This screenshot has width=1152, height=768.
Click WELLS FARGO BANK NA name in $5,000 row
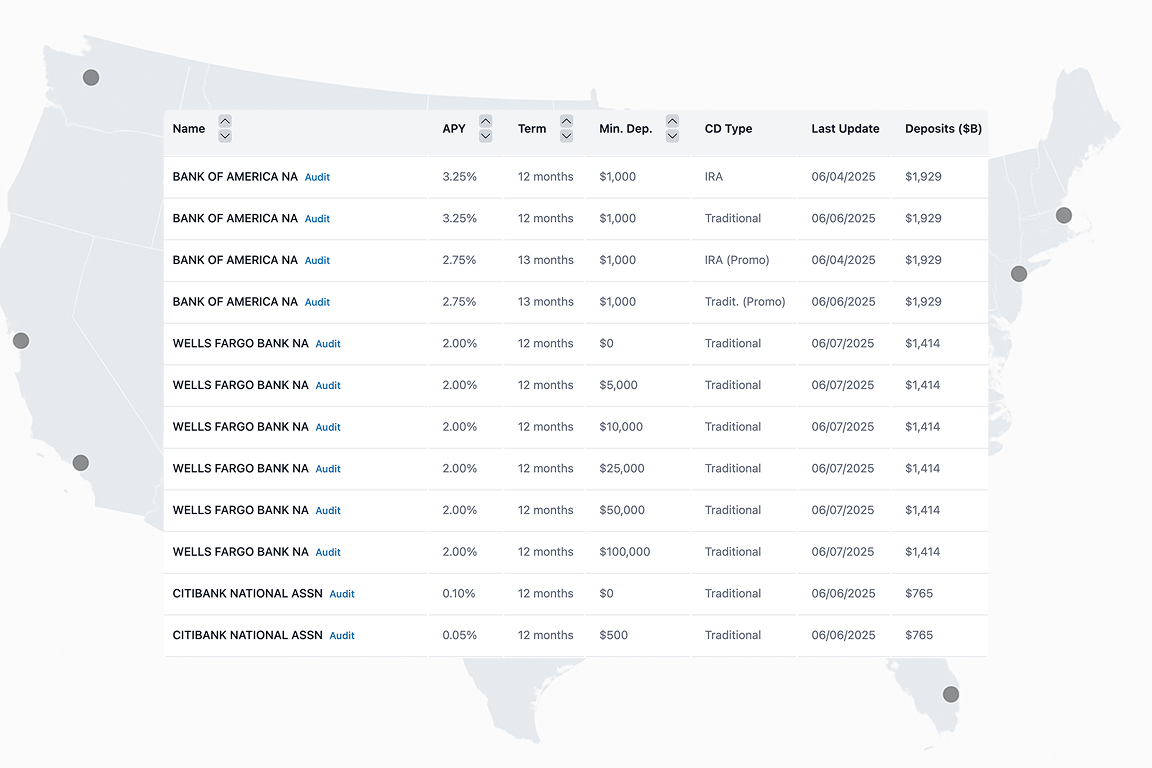point(240,385)
